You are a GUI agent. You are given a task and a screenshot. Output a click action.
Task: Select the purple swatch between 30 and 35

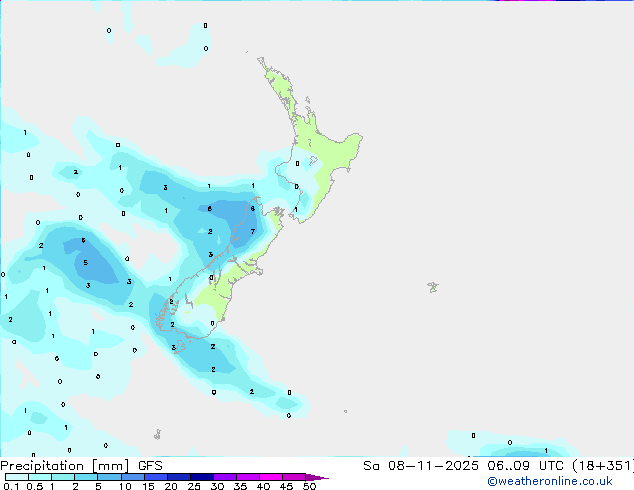(x=224, y=477)
